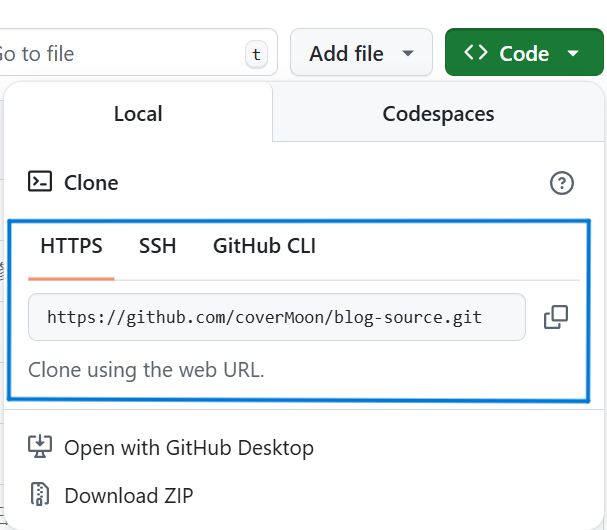Expand the Add file dropdown
The height and width of the screenshot is (530, 607).
pos(361,52)
